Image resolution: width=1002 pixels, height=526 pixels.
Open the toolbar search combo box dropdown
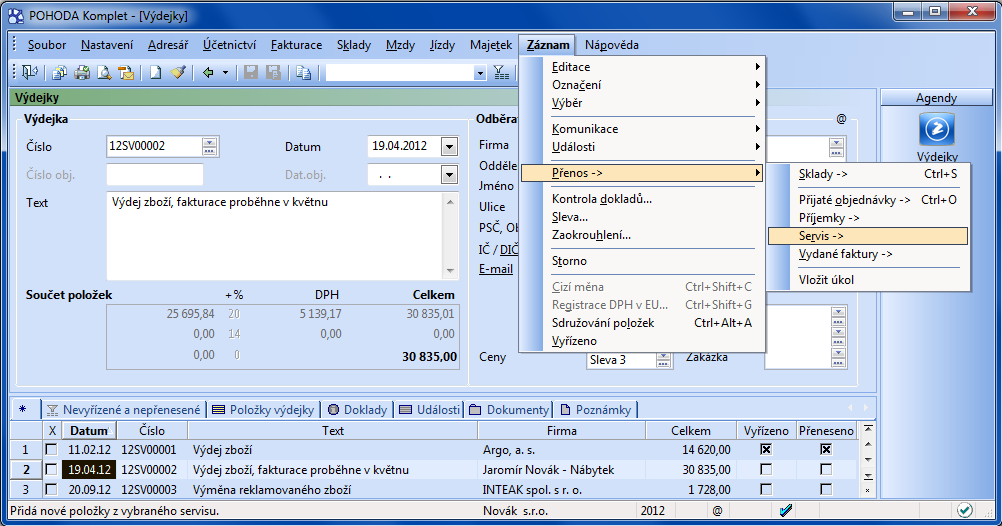click(480, 73)
